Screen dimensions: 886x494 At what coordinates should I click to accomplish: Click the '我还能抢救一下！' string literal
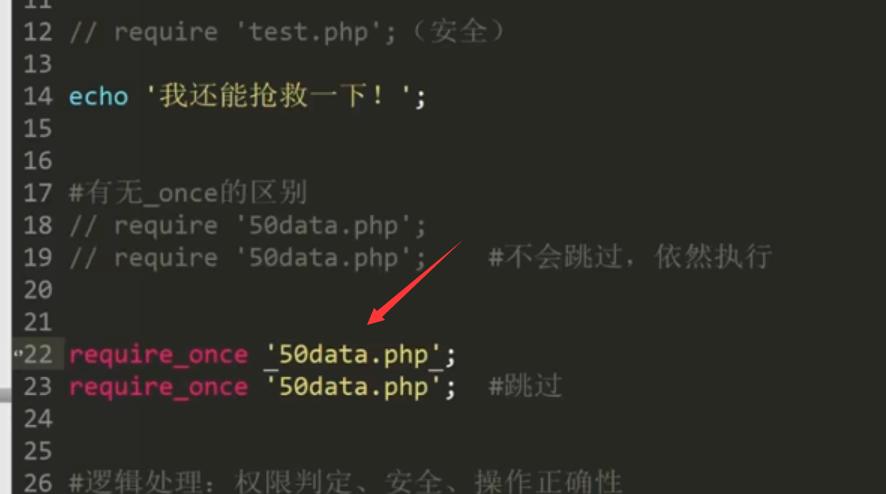point(278,97)
